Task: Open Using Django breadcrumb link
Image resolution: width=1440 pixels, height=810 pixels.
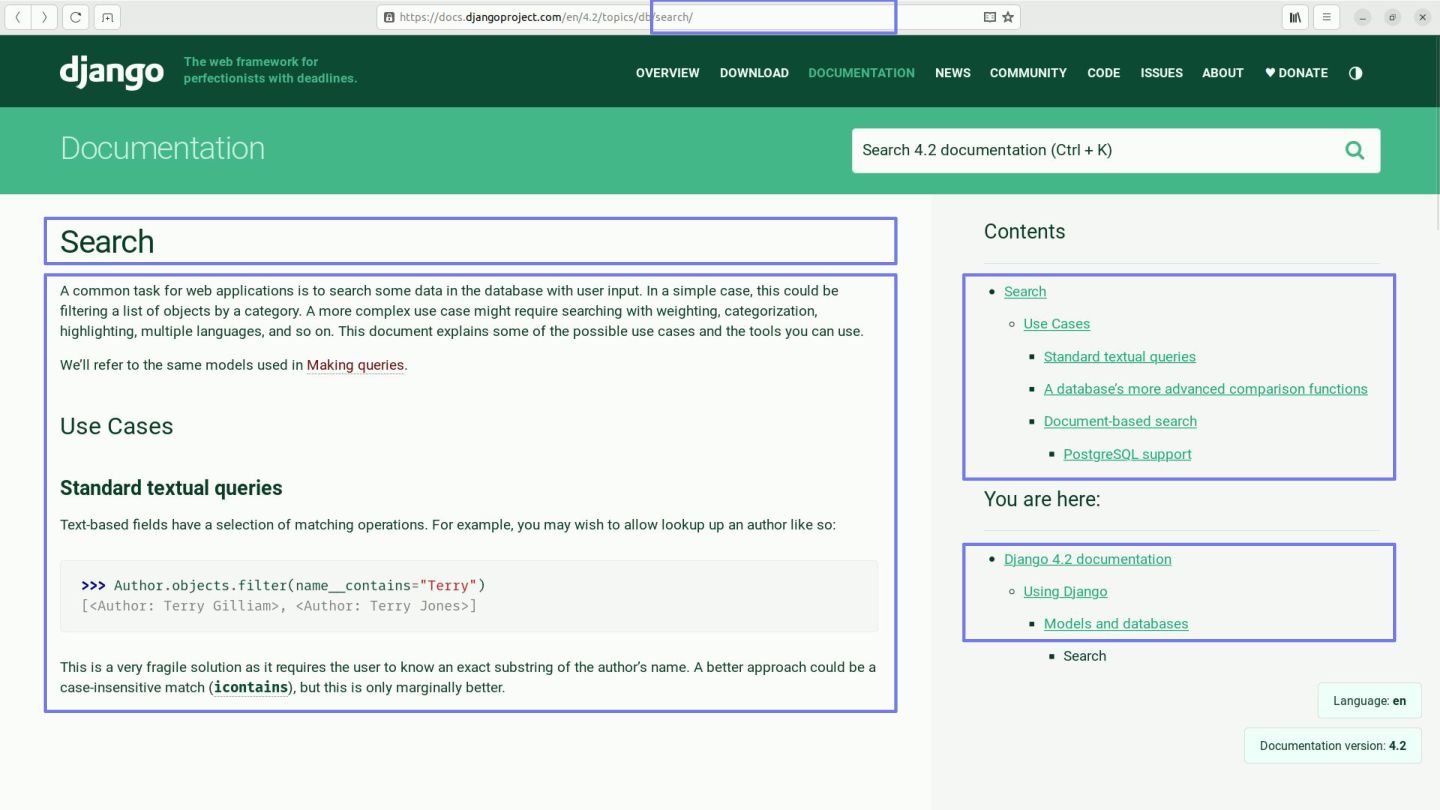Action: (x=1065, y=591)
